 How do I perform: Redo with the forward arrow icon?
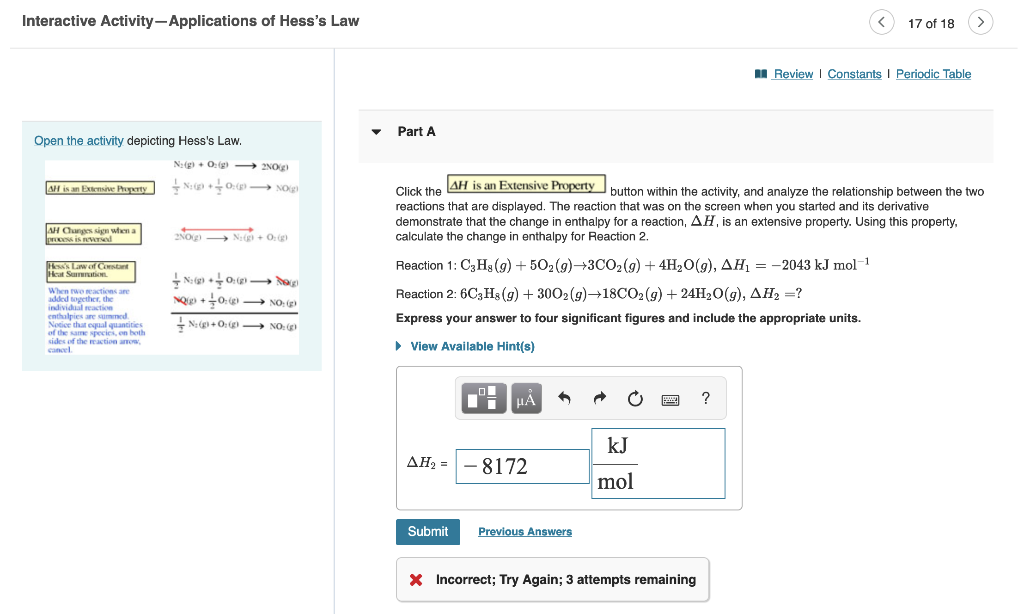coord(598,397)
